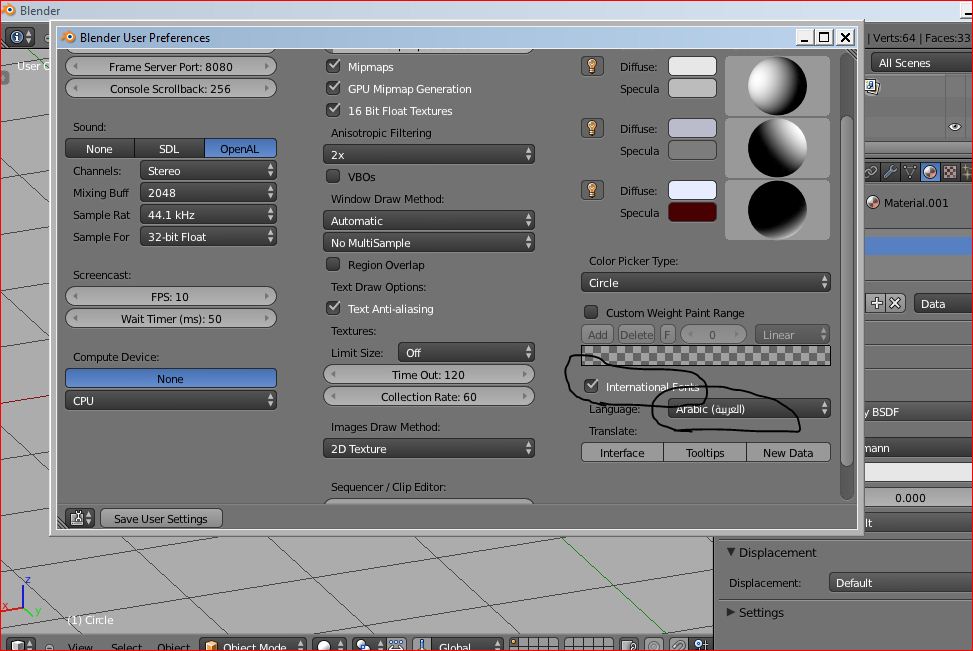Open the Material properties tab icon

coord(931,173)
